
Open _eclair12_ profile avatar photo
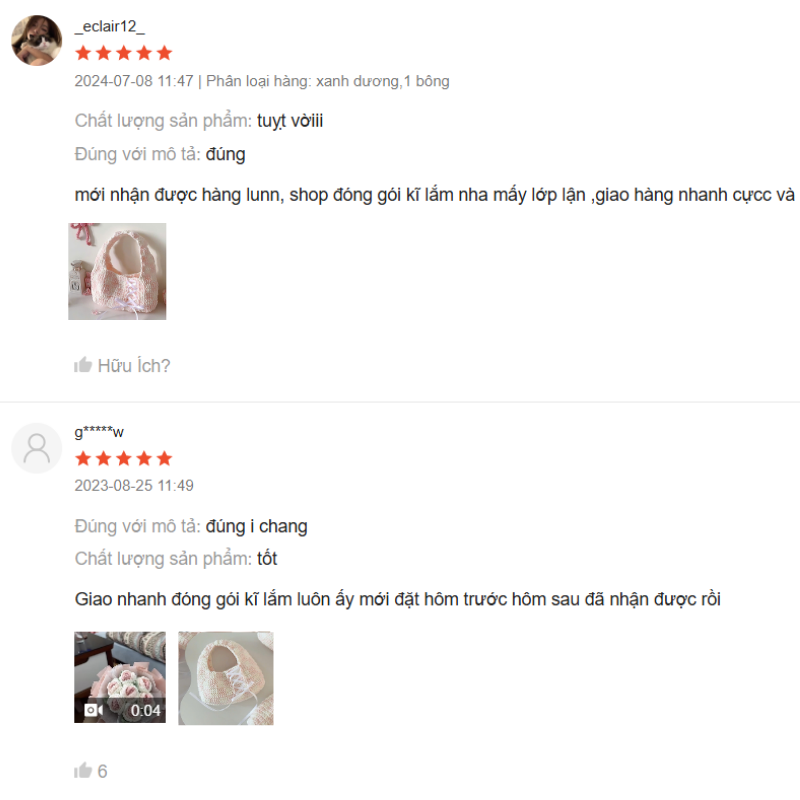click(x=37, y=40)
